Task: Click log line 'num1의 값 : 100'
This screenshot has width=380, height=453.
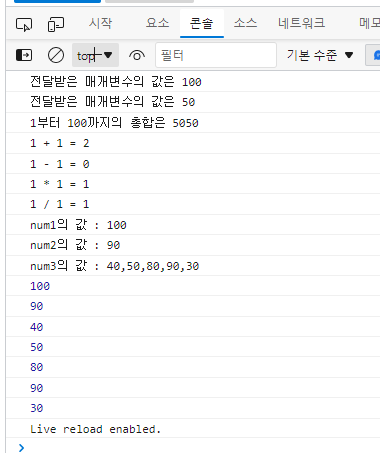Action: [x=78, y=225]
